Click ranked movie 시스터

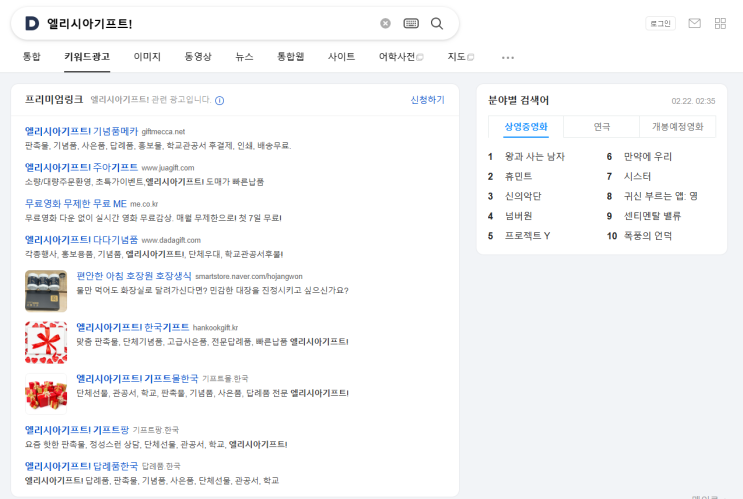click(637, 177)
